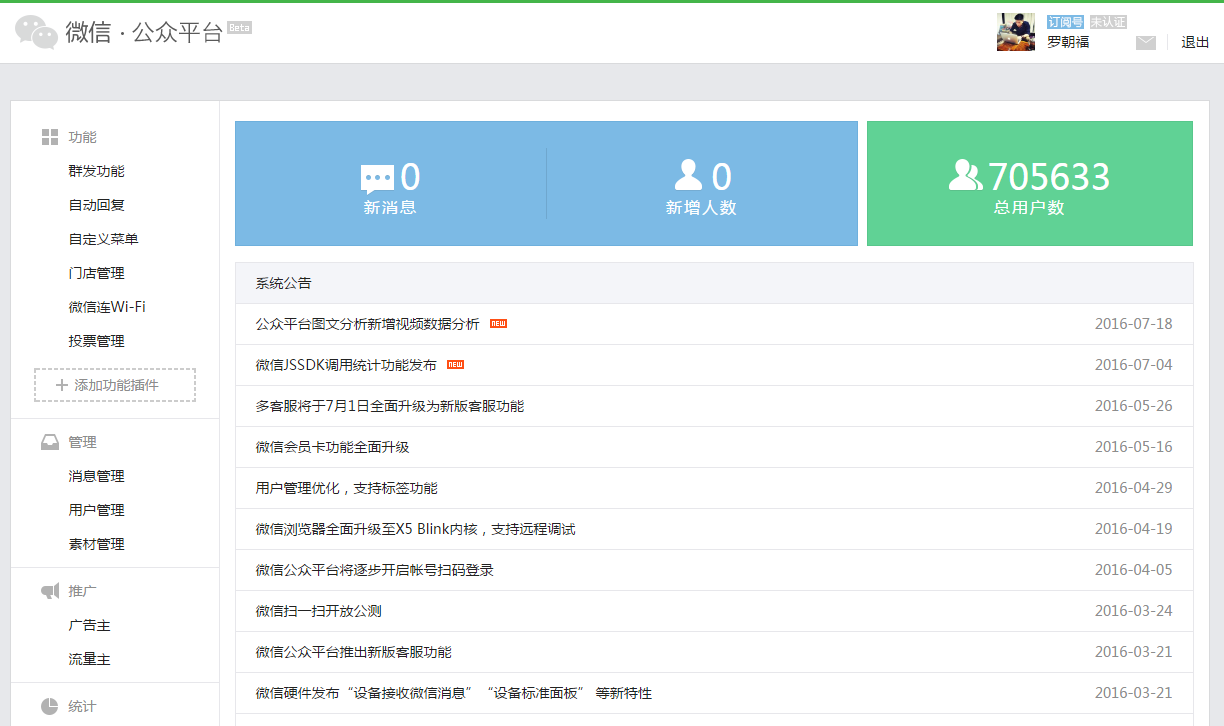Open 帐号扫码登录 announcement
Screen dimensions: 1224x726
coord(375,570)
